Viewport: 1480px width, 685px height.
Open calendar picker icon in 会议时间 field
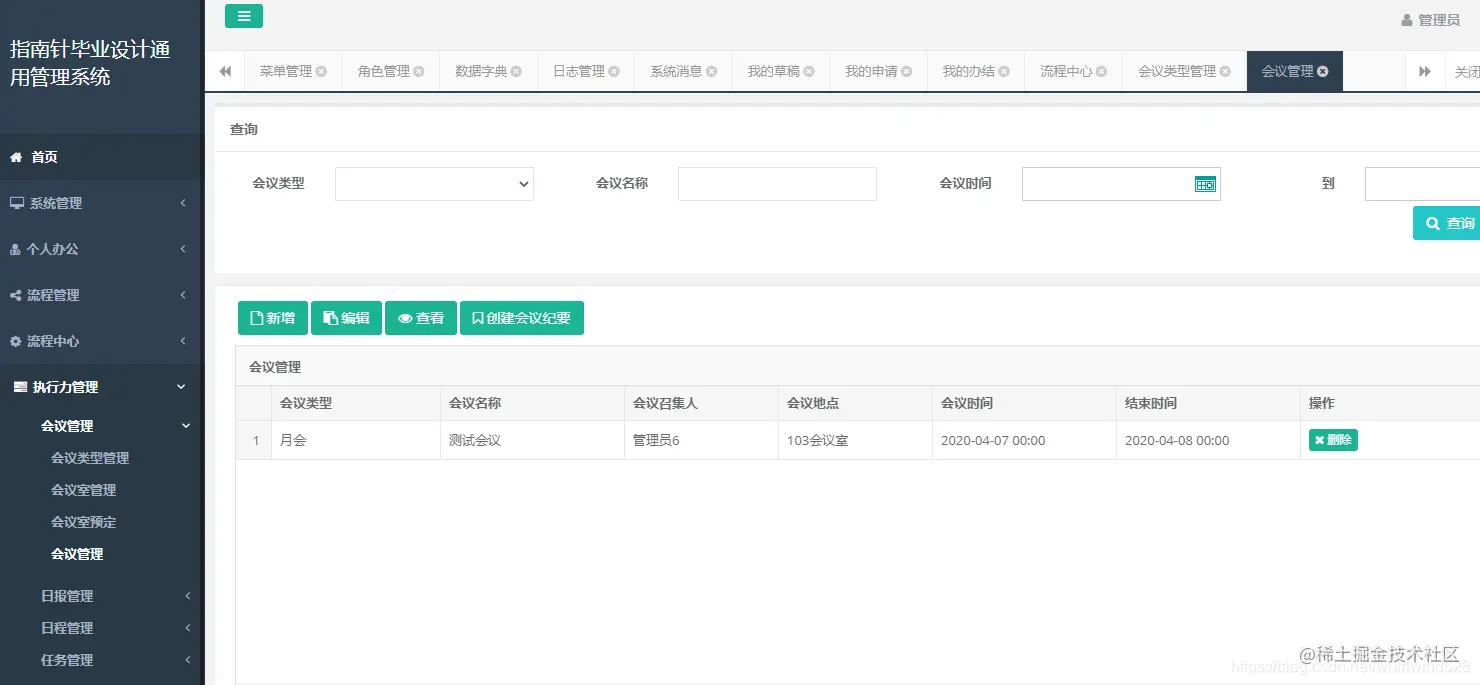(x=1205, y=184)
